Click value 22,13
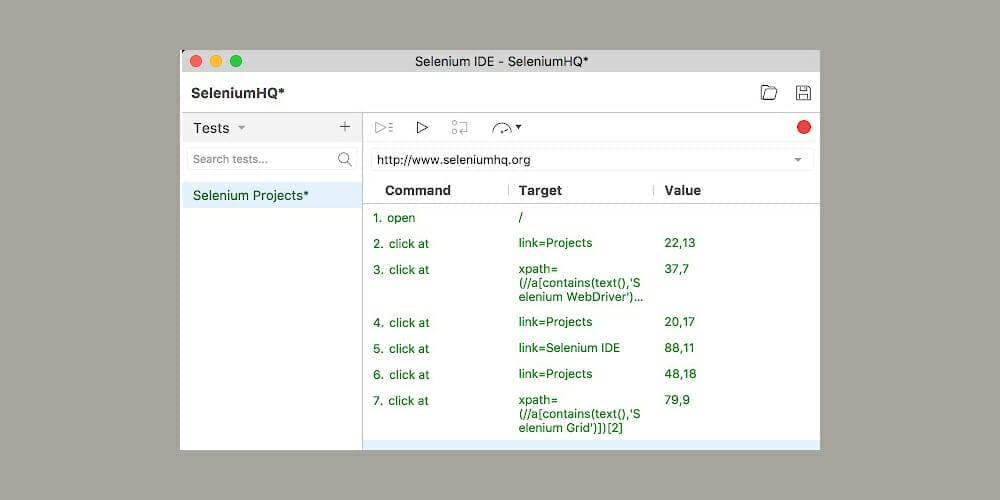This screenshot has width=1000, height=500. click(680, 243)
